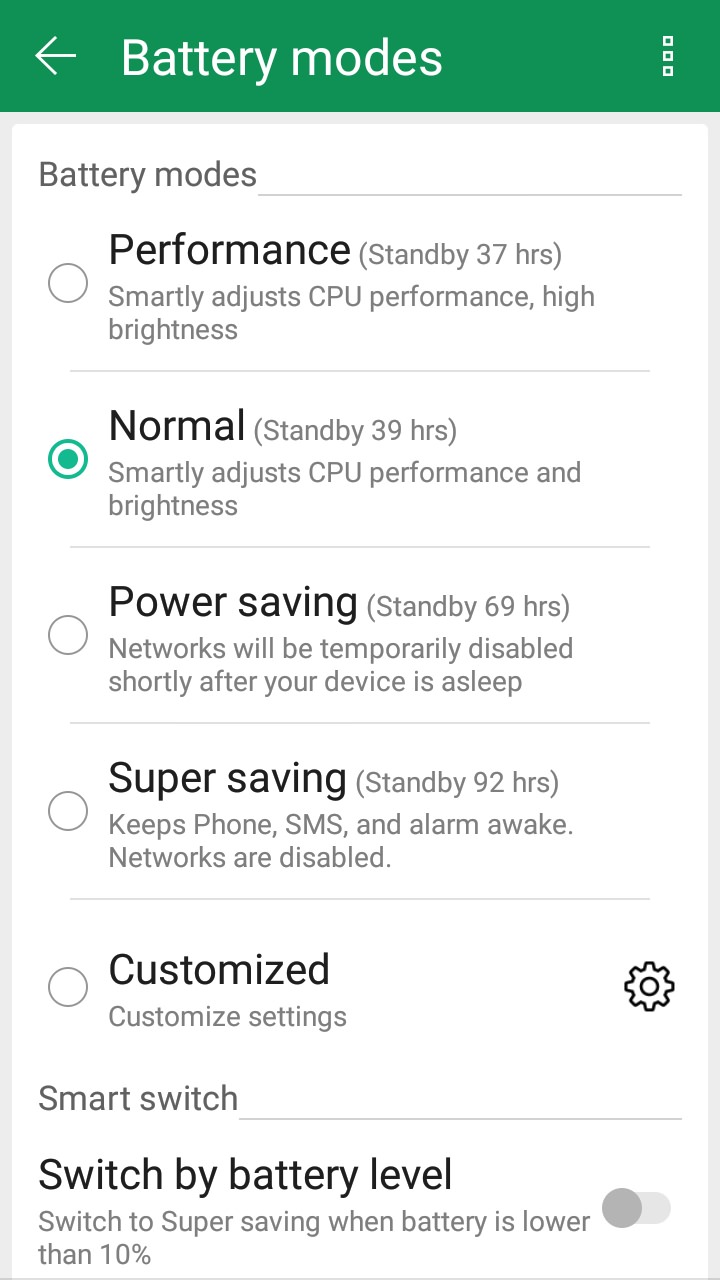Tap the Super saving title

click(x=227, y=778)
